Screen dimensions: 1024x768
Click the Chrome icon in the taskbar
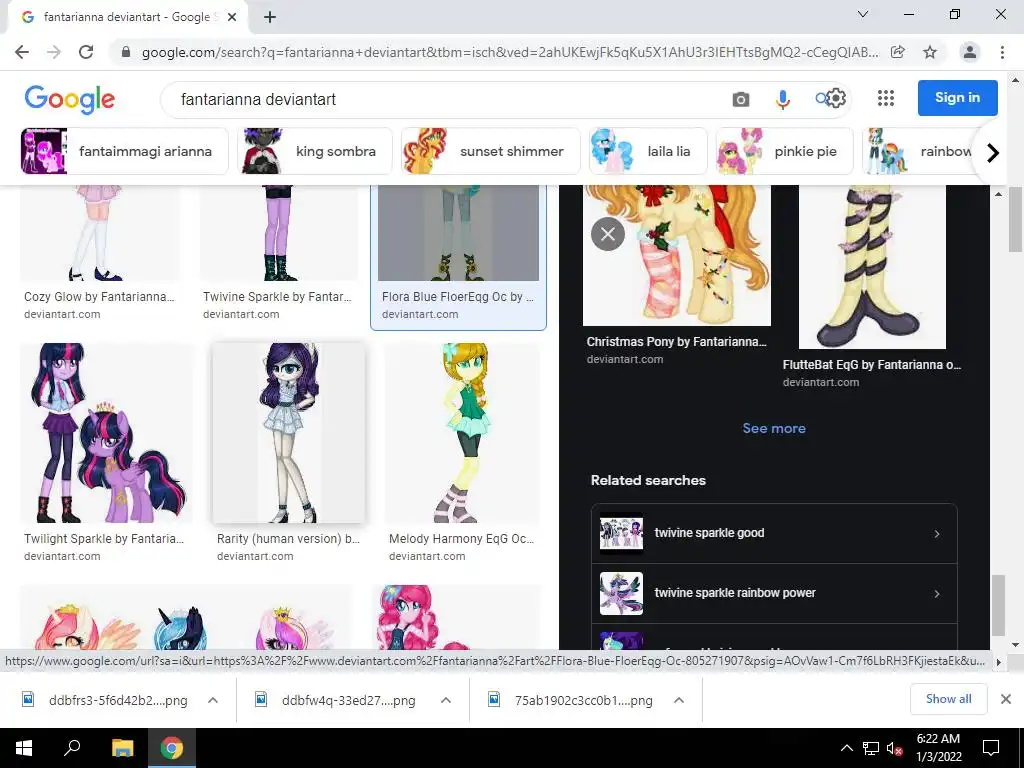pyautogui.click(x=172, y=748)
